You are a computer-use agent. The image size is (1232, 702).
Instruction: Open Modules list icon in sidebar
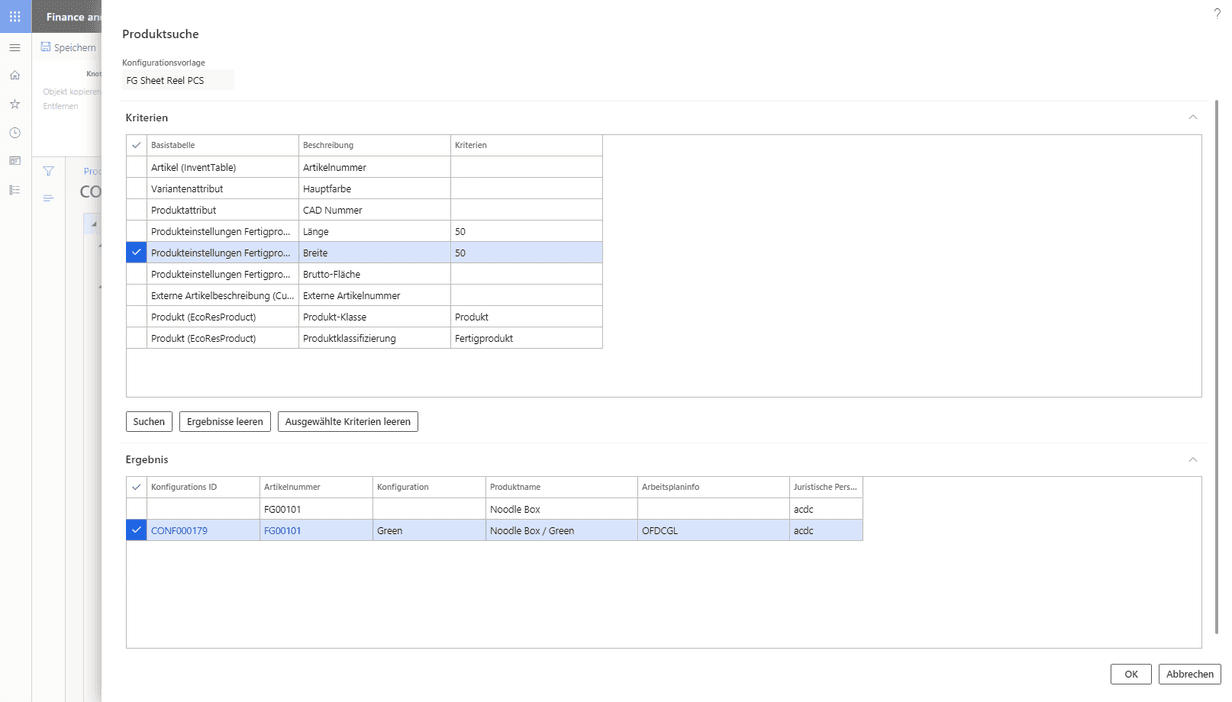(15, 190)
